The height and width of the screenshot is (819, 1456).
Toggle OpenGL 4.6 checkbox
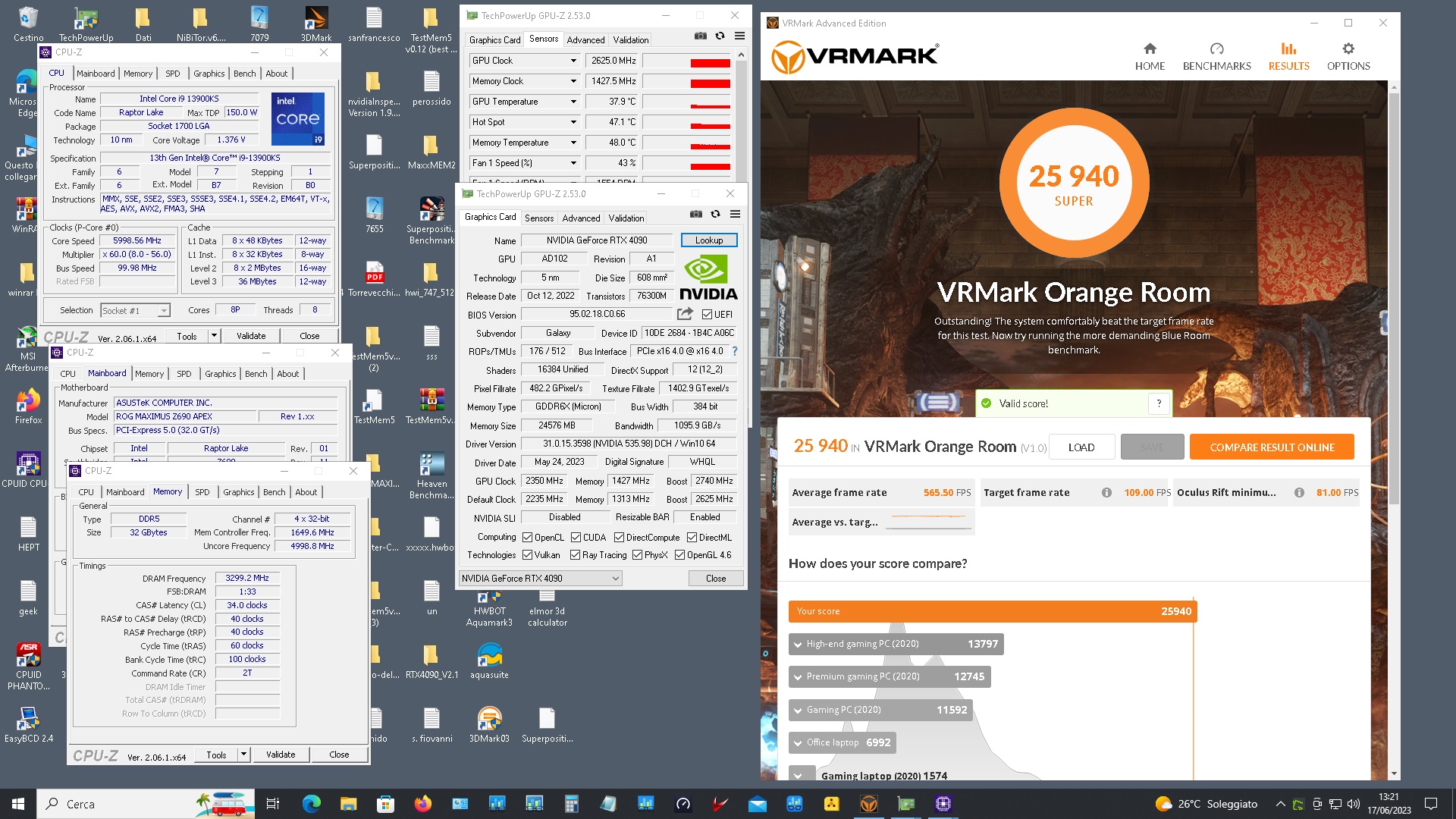(679, 555)
